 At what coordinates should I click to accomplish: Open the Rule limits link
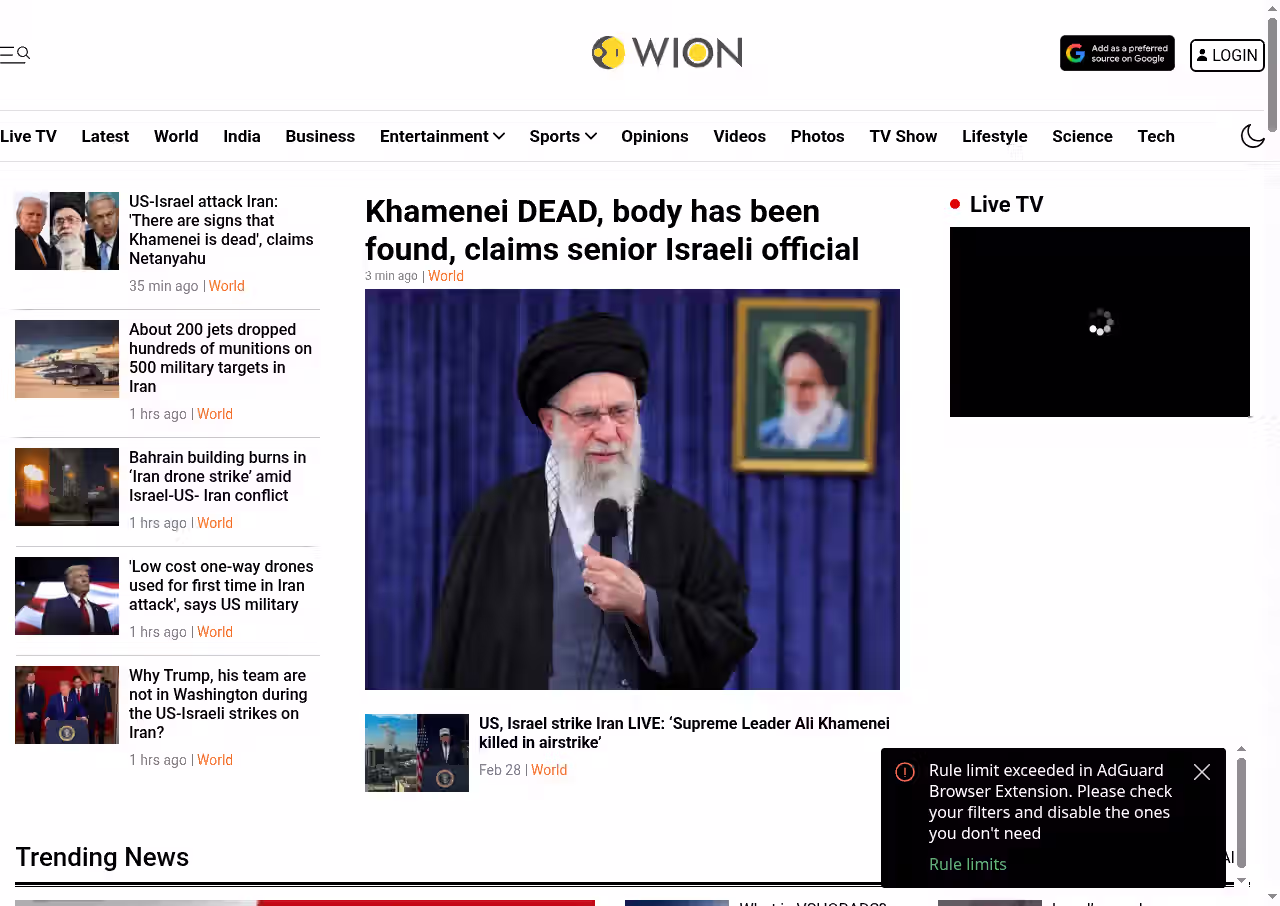tap(968, 864)
